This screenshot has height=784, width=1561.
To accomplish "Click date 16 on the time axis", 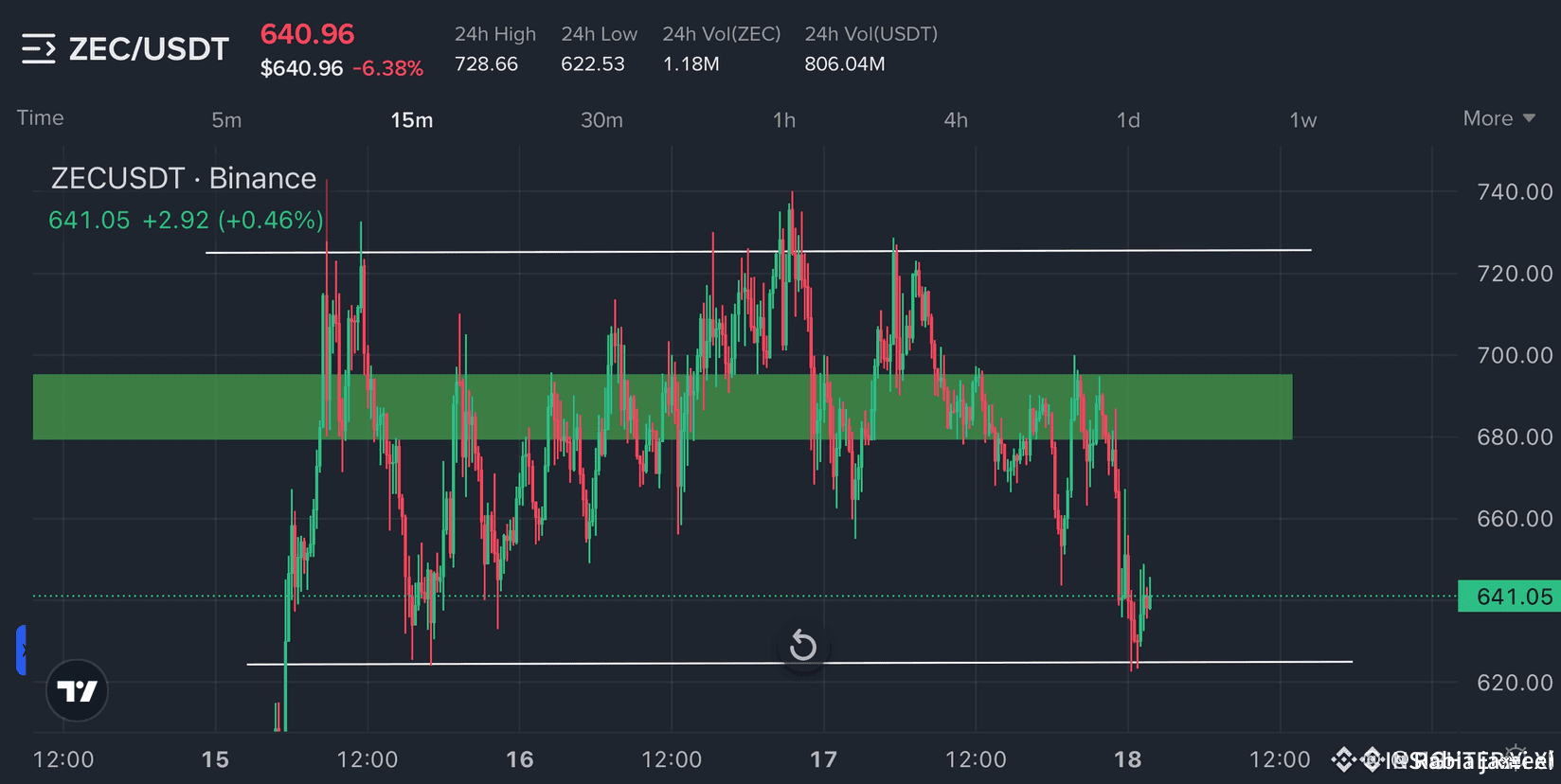I will [520, 759].
